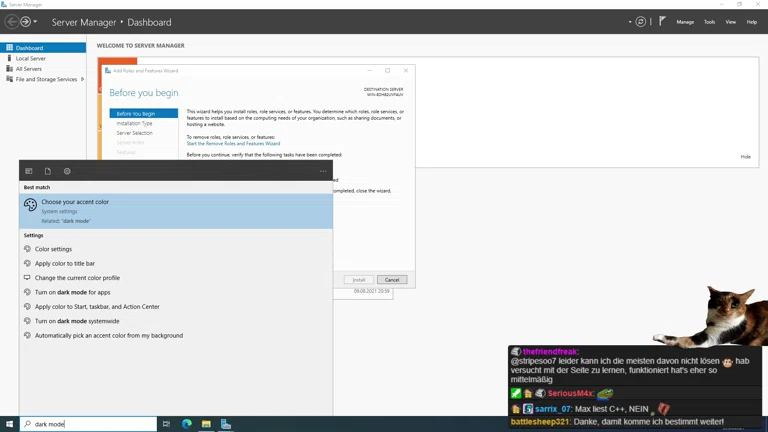Select Dashboard in the sidebar
Image resolution: width=768 pixels, height=432 pixels.
point(43,48)
